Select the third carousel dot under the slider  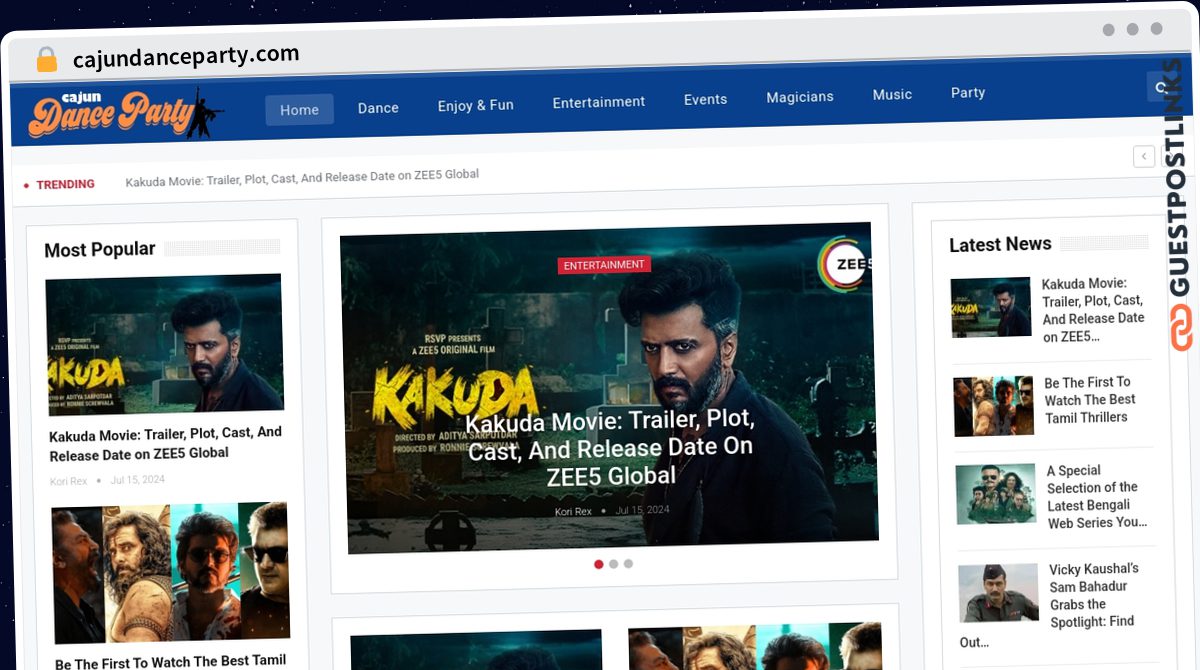[x=628, y=564]
